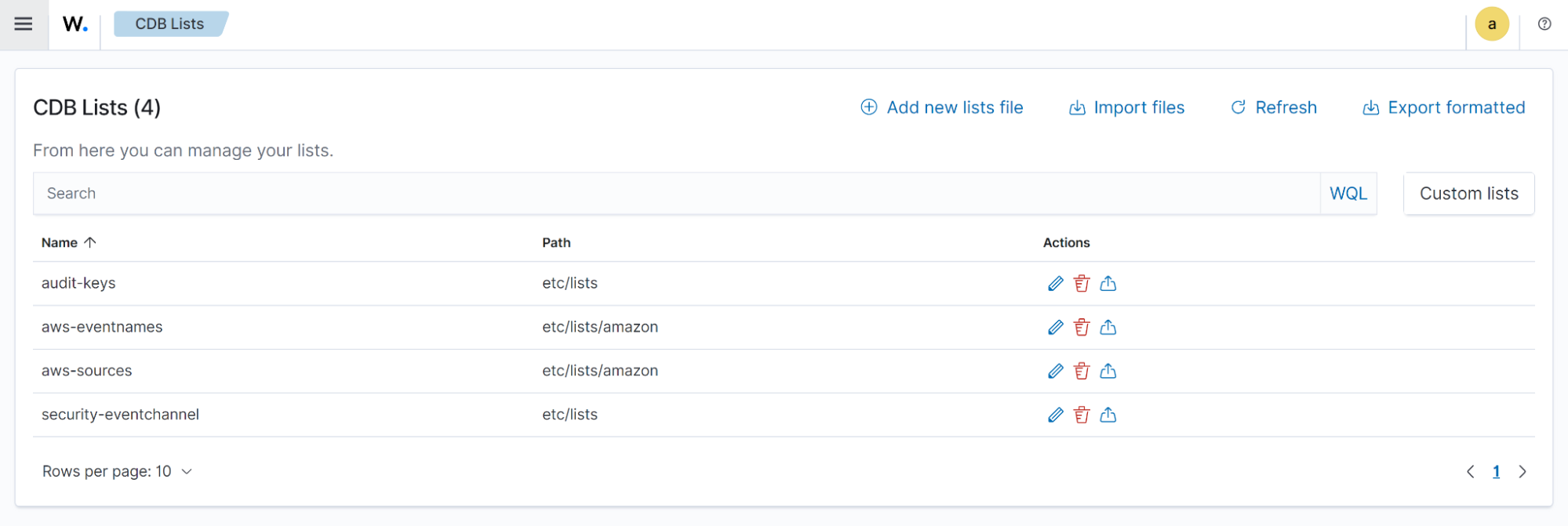This screenshot has width=1568, height=526.
Task: Go to next page arrow
Action: pyautogui.click(x=1522, y=472)
